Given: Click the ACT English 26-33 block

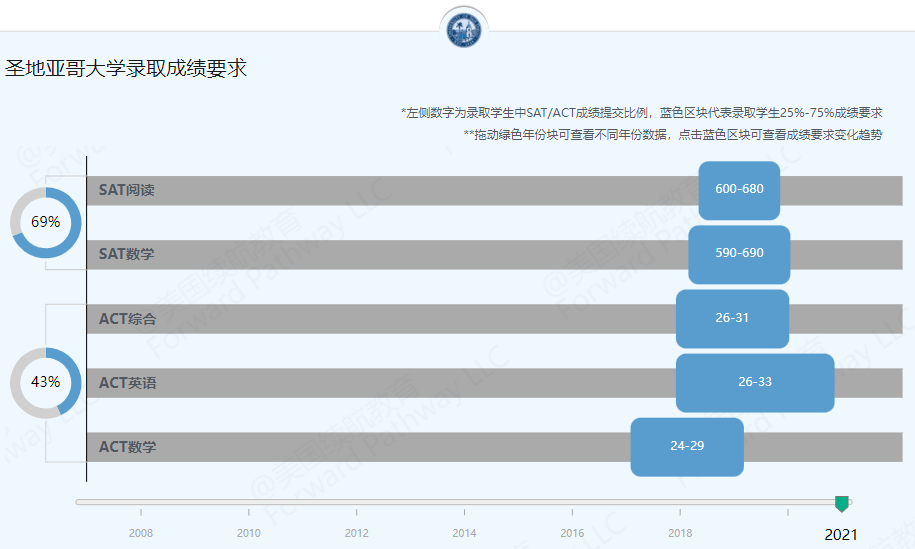Looking at the screenshot, I should 755,383.
